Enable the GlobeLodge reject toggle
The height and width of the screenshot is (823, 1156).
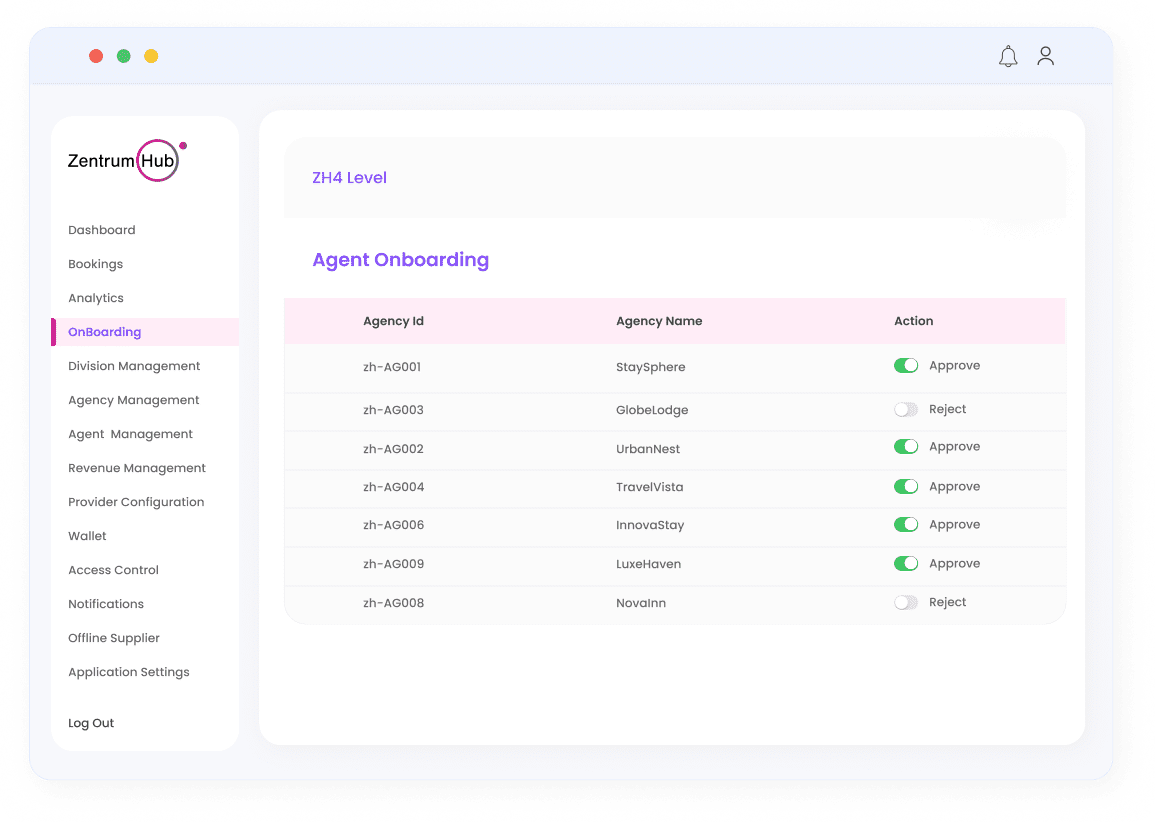(x=905, y=410)
